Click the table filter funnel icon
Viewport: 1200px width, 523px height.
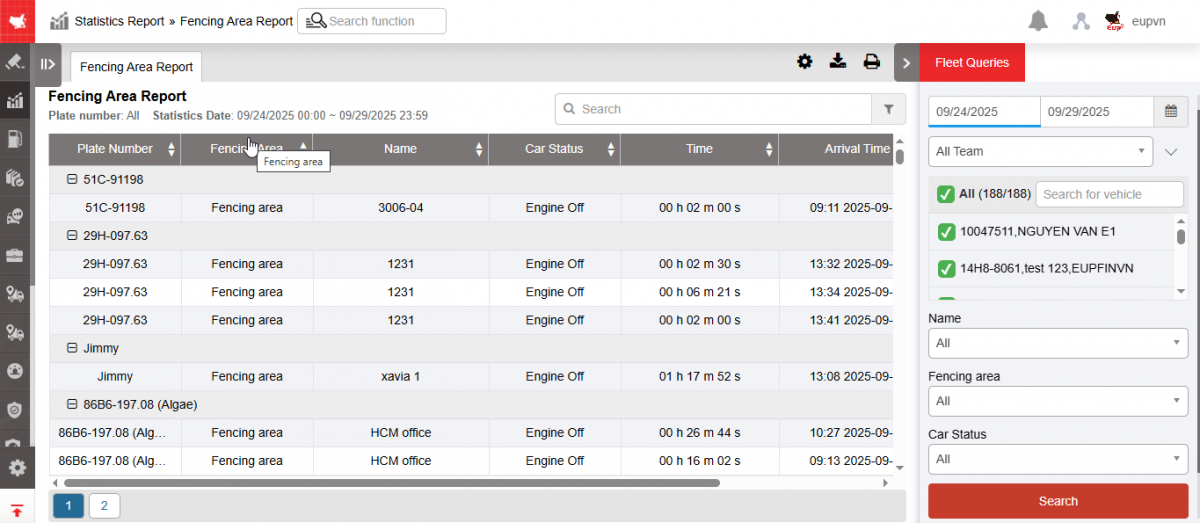(888, 109)
